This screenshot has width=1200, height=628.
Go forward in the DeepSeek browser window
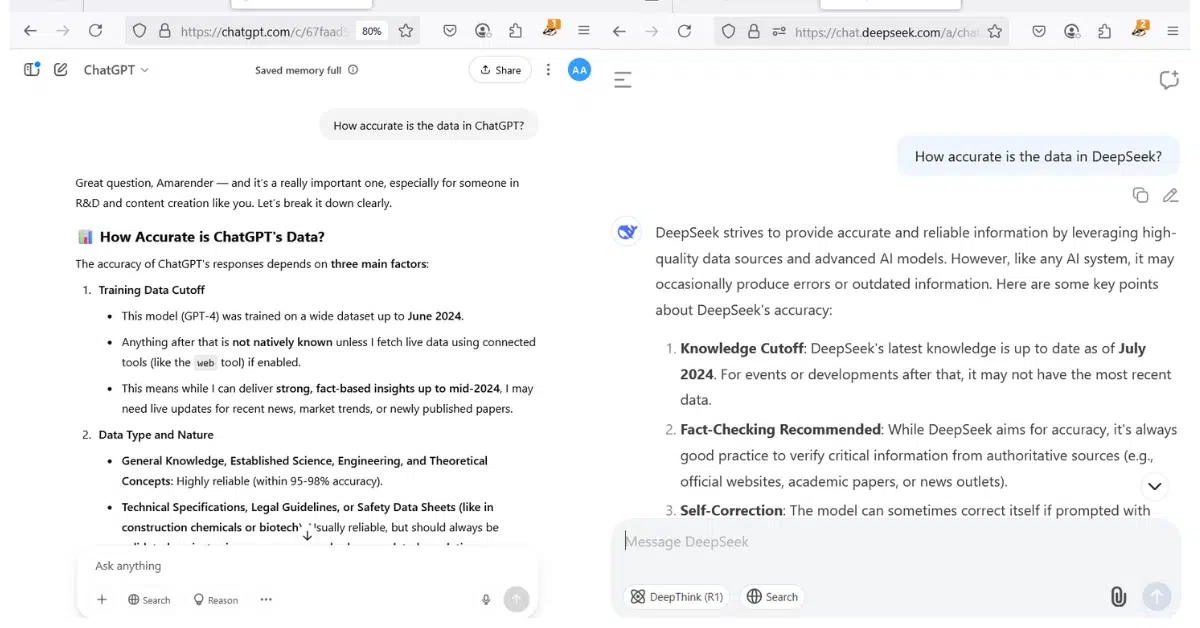pyautogui.click(x=652, y=31)
